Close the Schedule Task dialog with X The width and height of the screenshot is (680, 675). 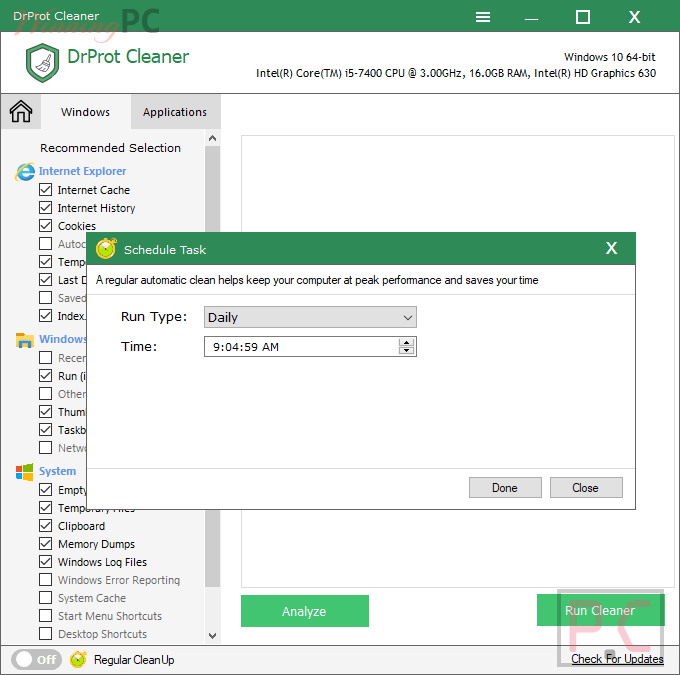[611, 248]
